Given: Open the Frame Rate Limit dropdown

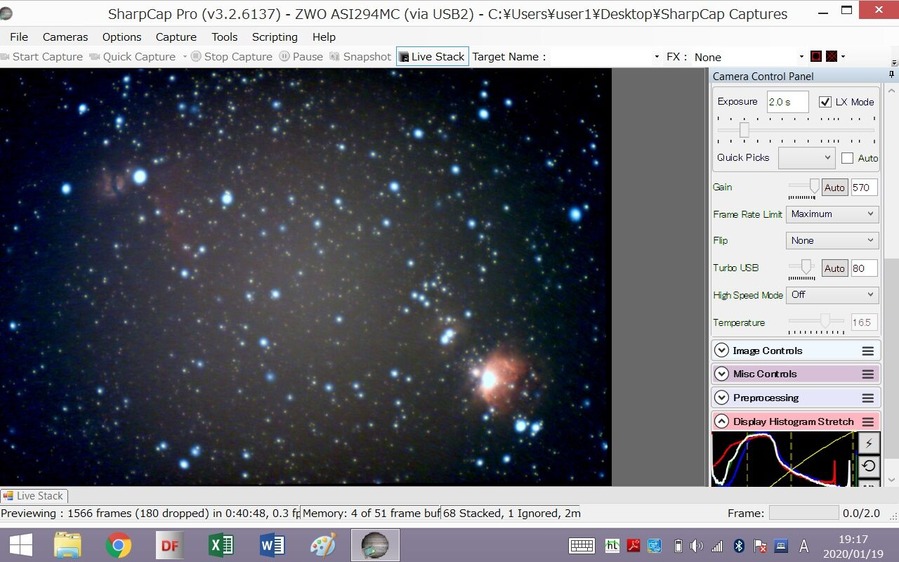Looking at the screenshot, I should tap(831, 213).
